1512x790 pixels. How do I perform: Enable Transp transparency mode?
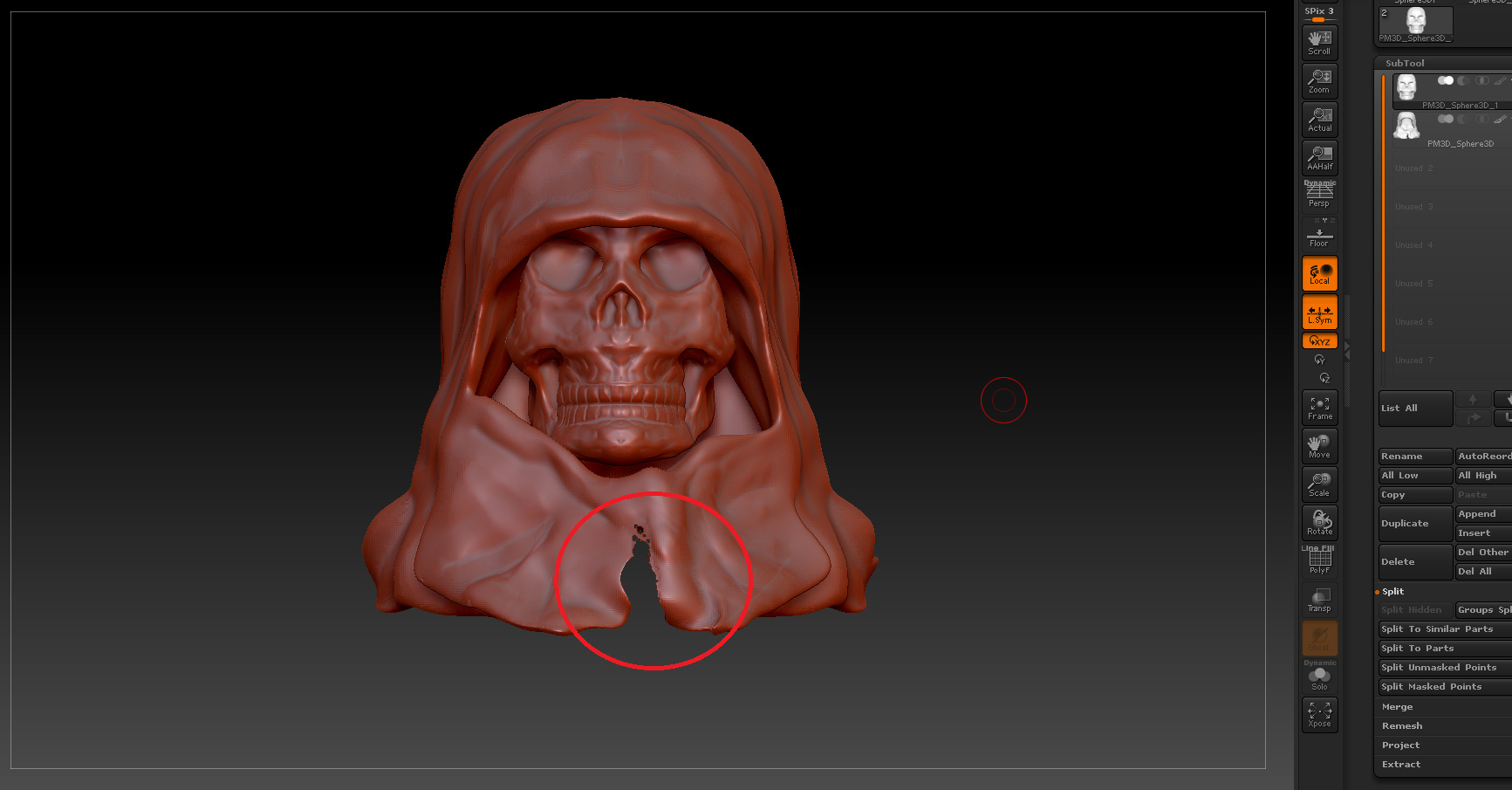pos(1319,600)
